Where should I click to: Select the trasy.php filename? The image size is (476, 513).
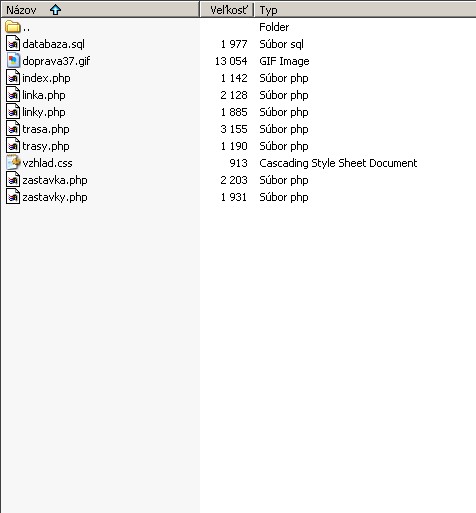(46, 146)
